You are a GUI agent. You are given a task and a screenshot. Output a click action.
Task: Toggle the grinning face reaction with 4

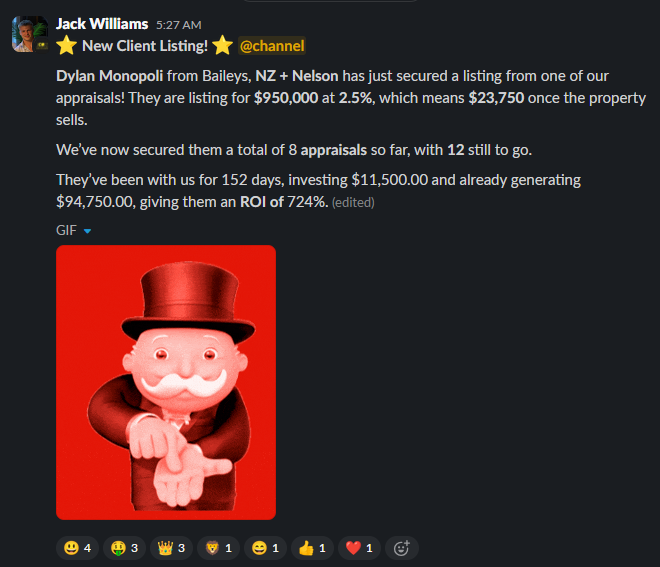tap(77, 548)
